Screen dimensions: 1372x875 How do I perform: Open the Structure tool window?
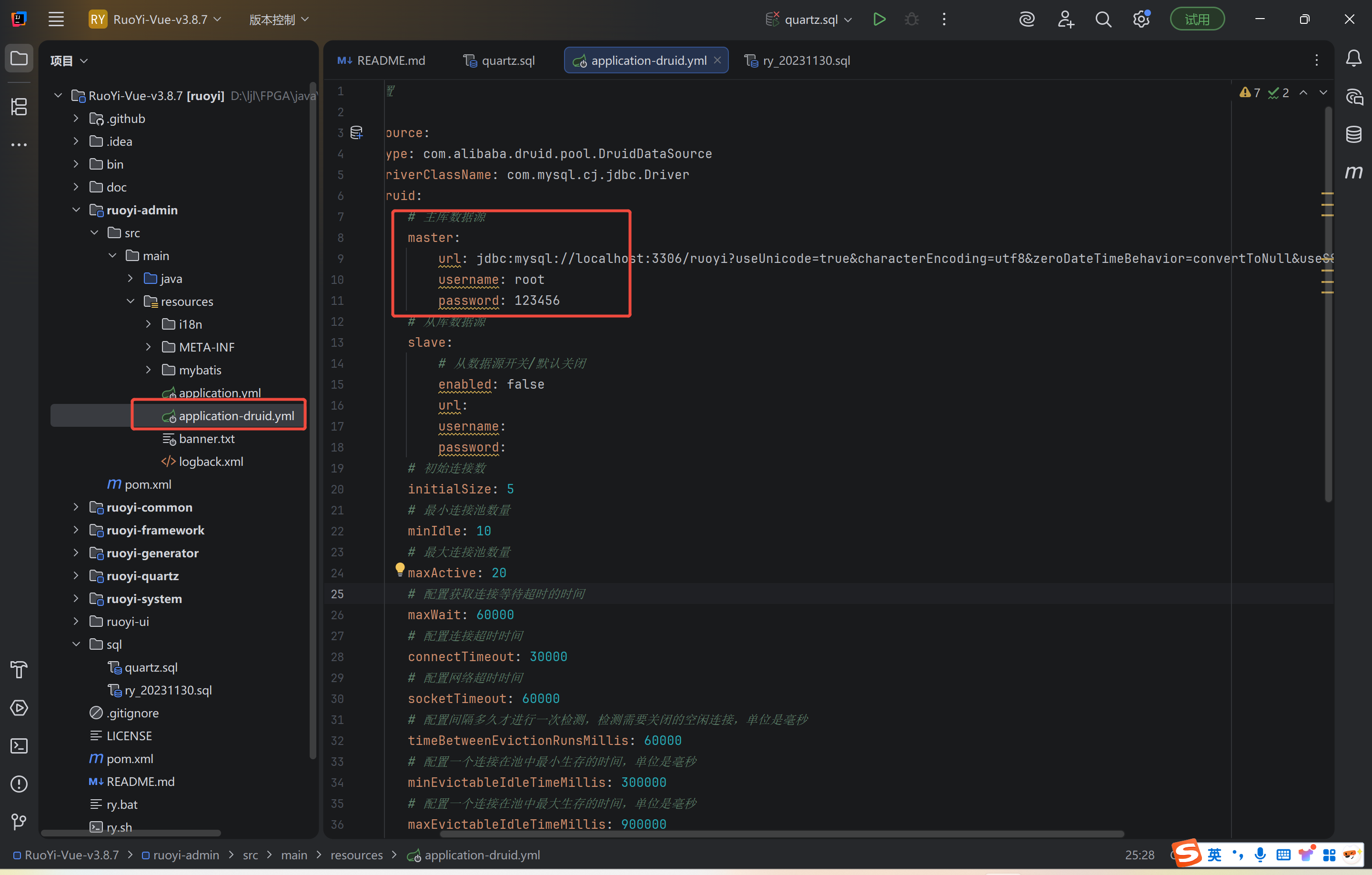pyautogui.click(x=19, y=107)
